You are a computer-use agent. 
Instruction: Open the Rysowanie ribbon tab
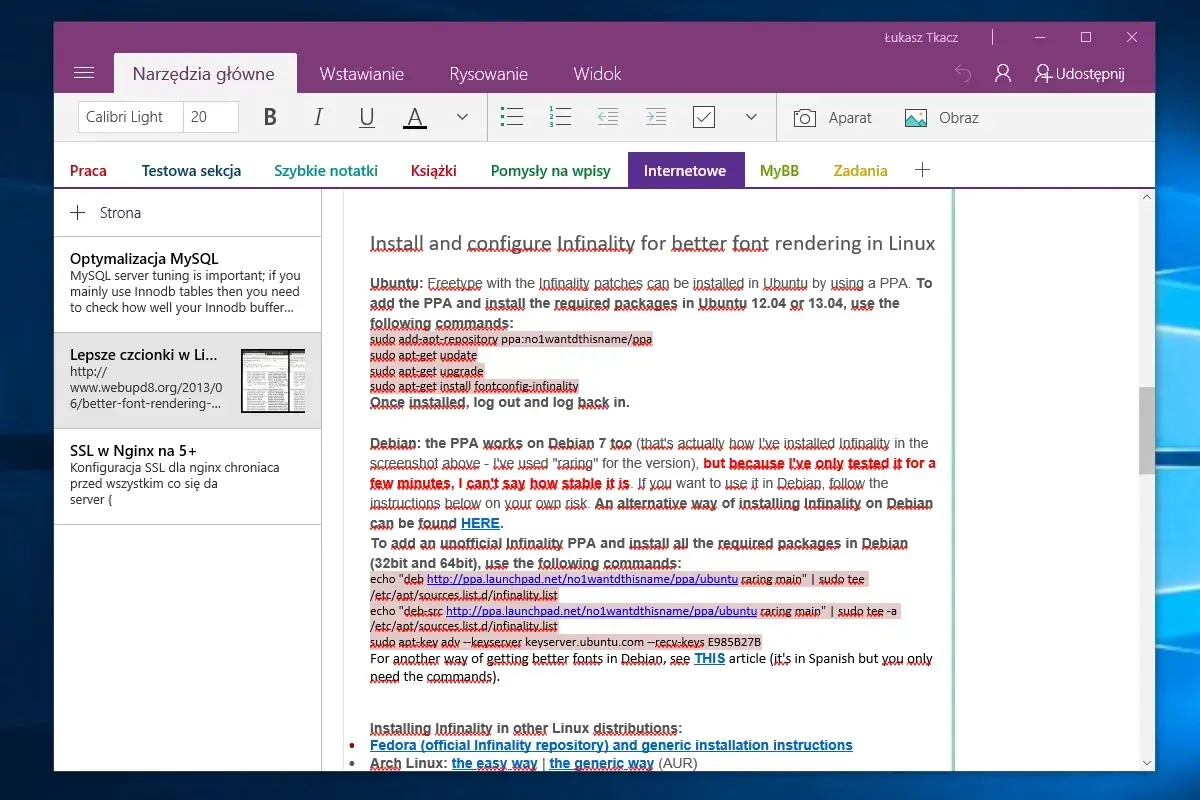489,73
